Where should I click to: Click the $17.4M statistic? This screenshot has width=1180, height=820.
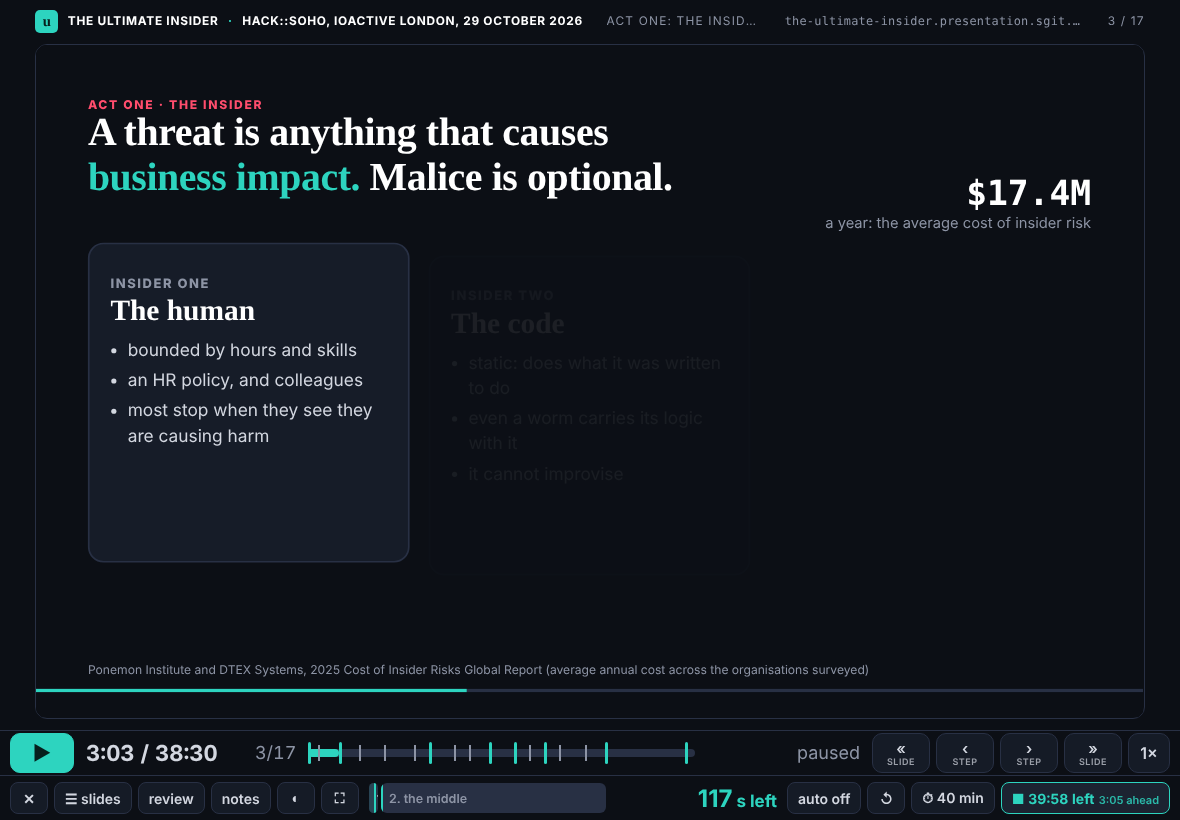(1028, 193)
